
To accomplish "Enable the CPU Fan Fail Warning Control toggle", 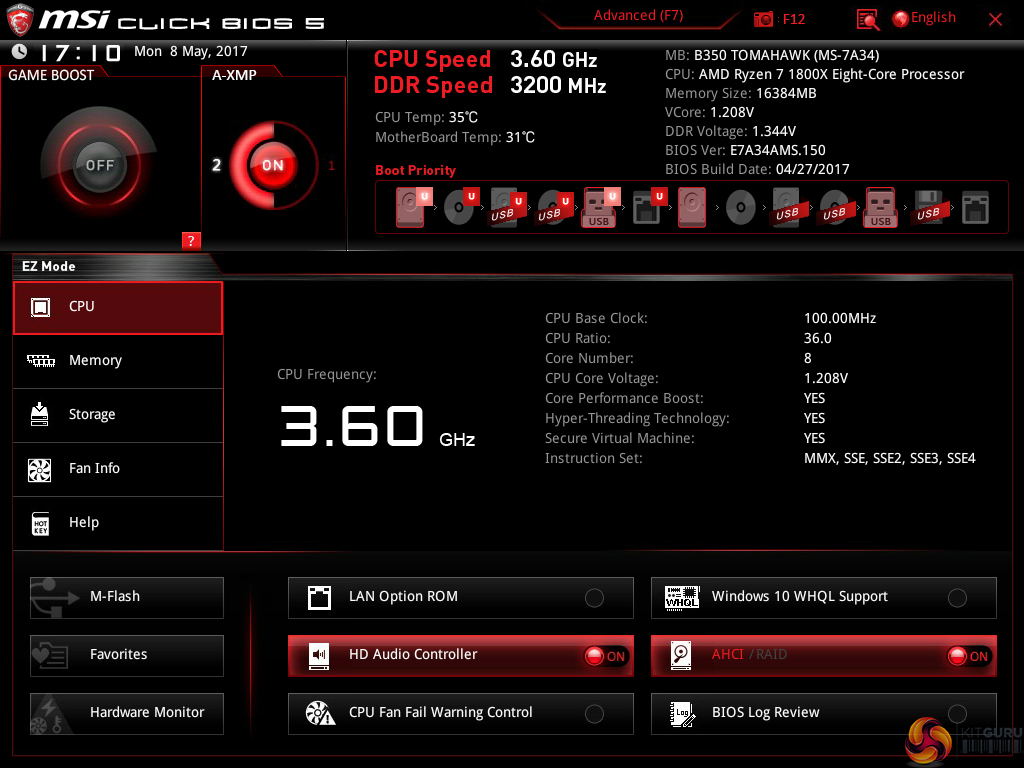I will [594, 714].
